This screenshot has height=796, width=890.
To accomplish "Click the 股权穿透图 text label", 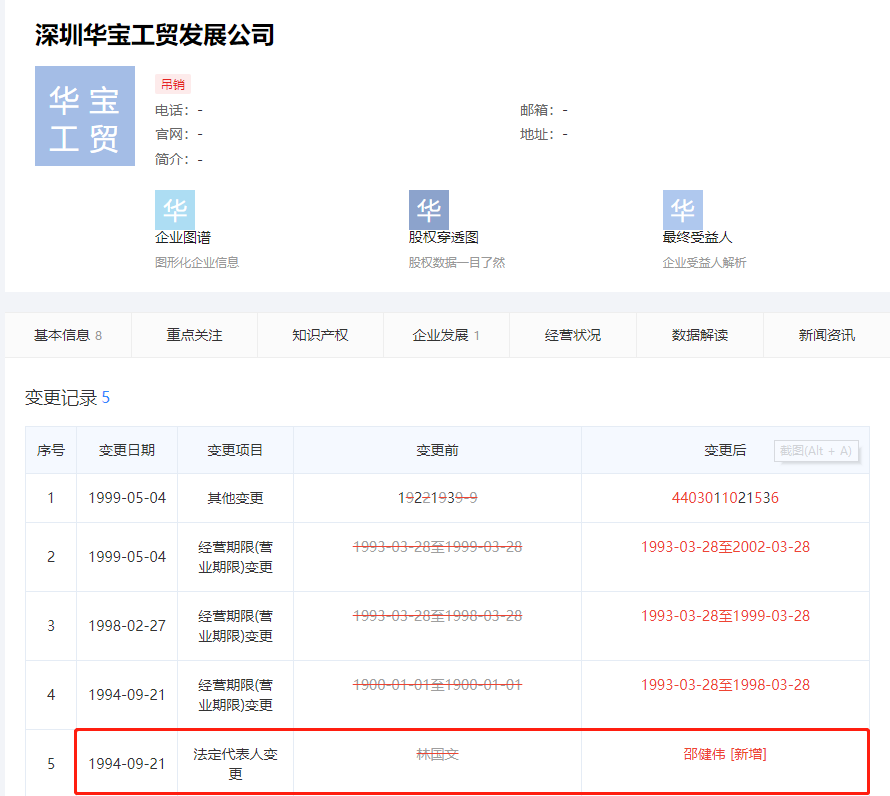I will pos(443,238).
